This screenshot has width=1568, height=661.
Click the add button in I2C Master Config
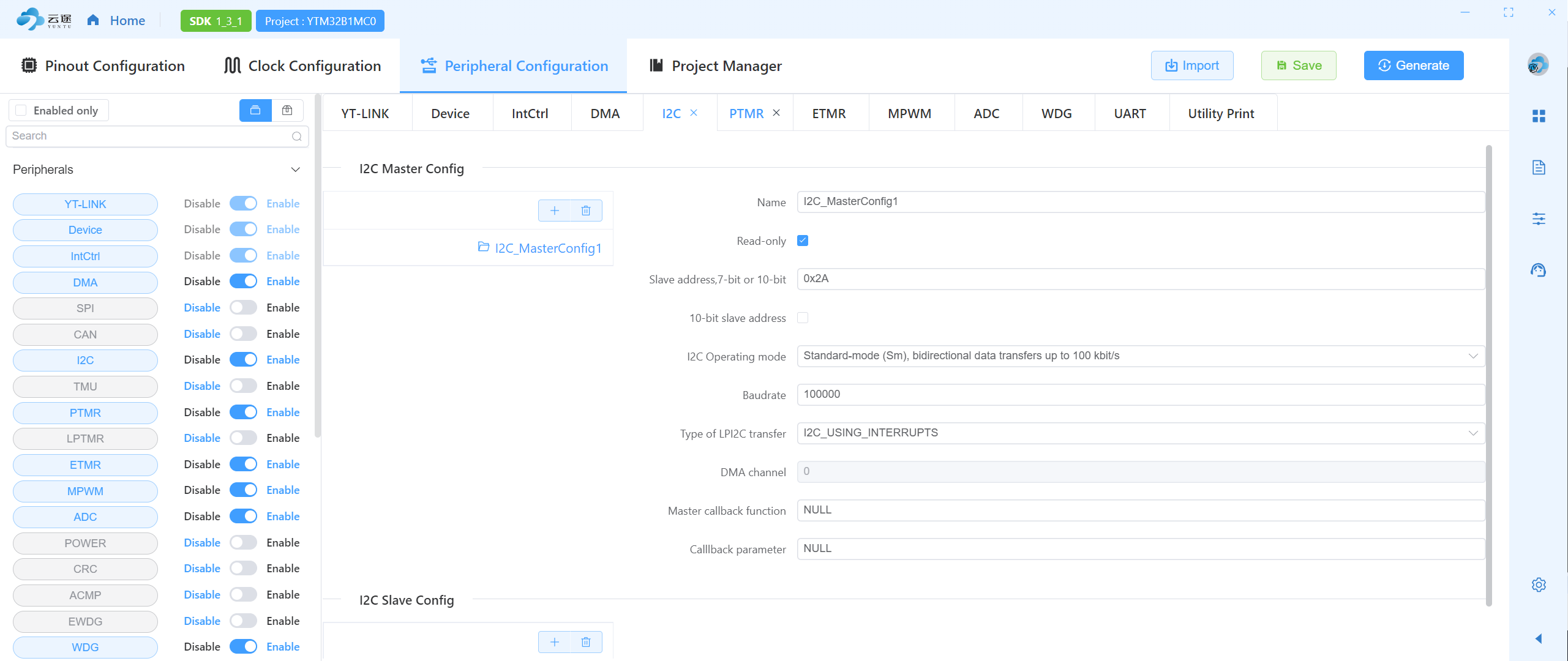click(x=554, y=211)
